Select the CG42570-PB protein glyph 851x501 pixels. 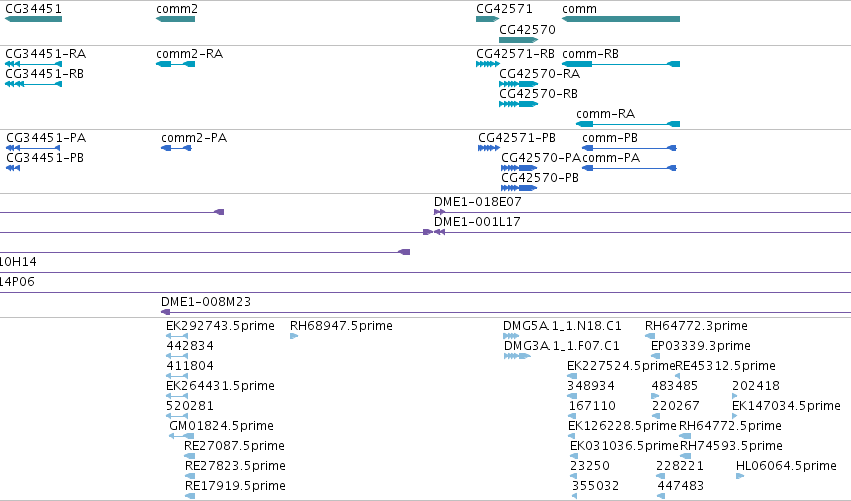click(x=519, y=188)
